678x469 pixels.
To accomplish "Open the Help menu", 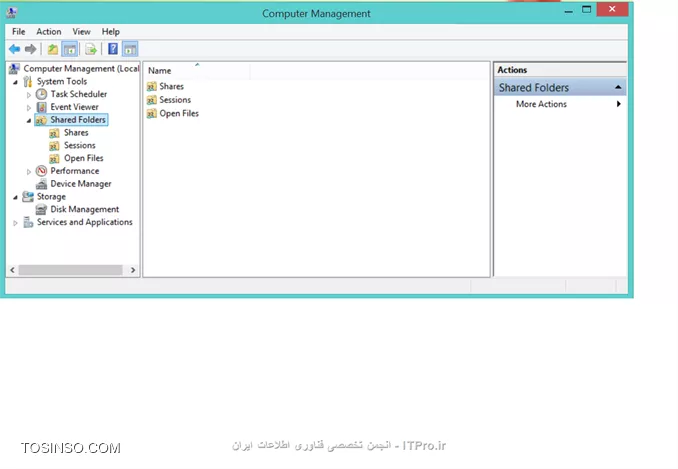I will click(x=111, y=32).
